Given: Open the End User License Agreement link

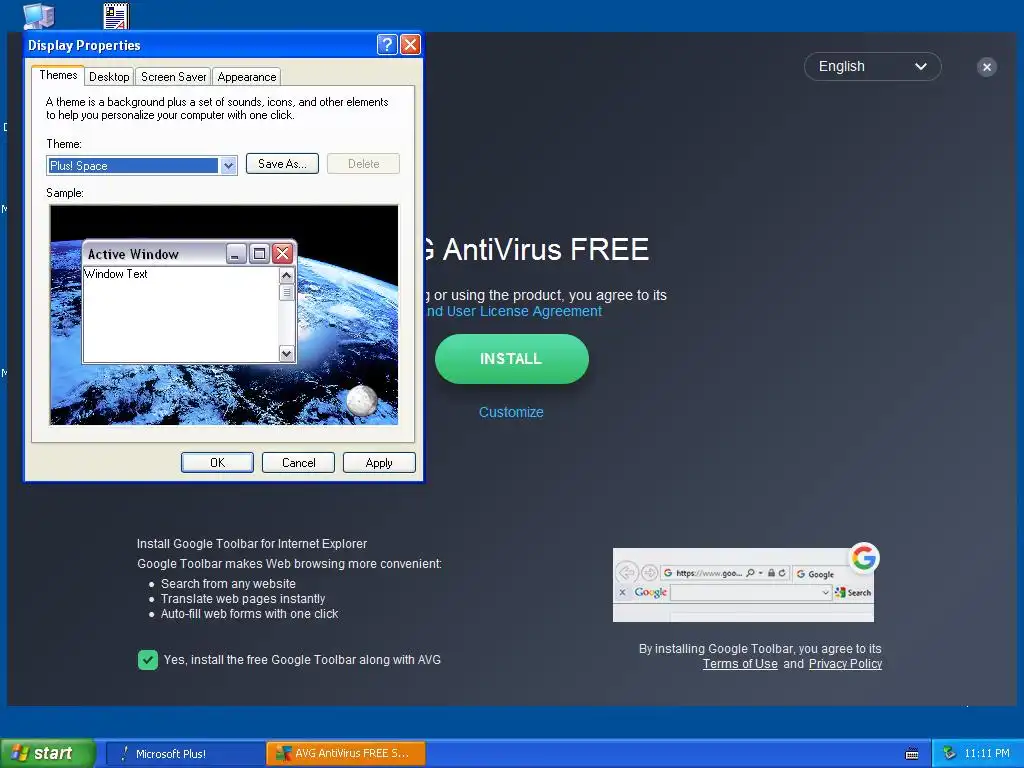Looking at the screenshot, I should [x=513, y=311].
